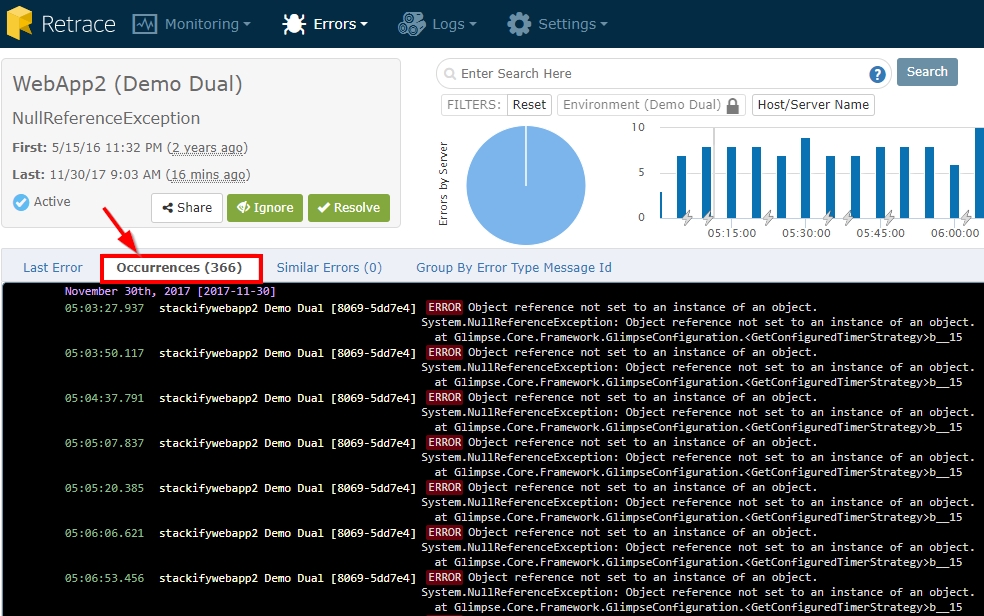This screenshot has height=616, width=984.
Task: Click the November 30th, 2017 date header
Action: (x=170, y=291)
